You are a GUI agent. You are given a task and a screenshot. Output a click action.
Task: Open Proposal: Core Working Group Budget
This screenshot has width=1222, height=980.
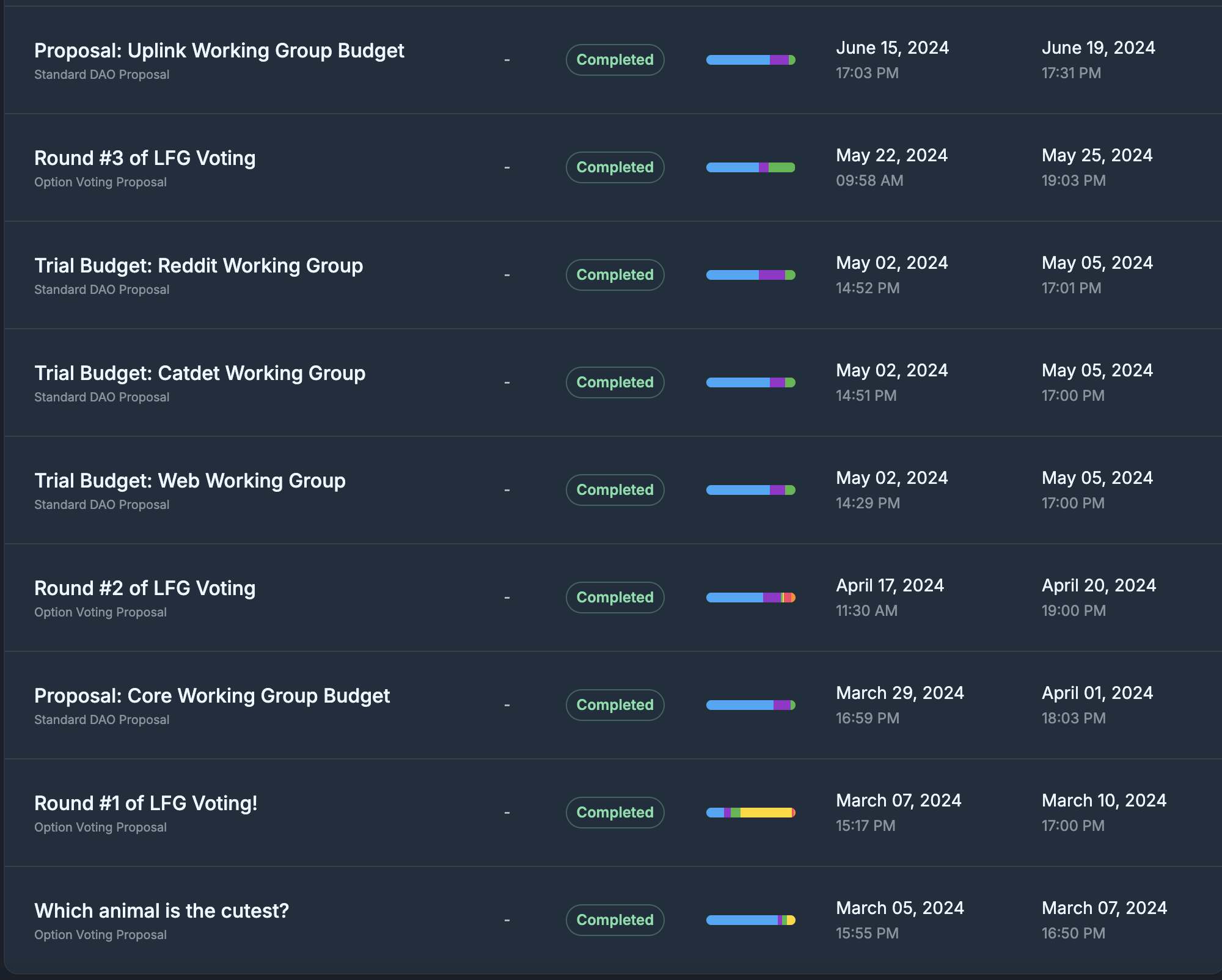click(x=212, y=696)
